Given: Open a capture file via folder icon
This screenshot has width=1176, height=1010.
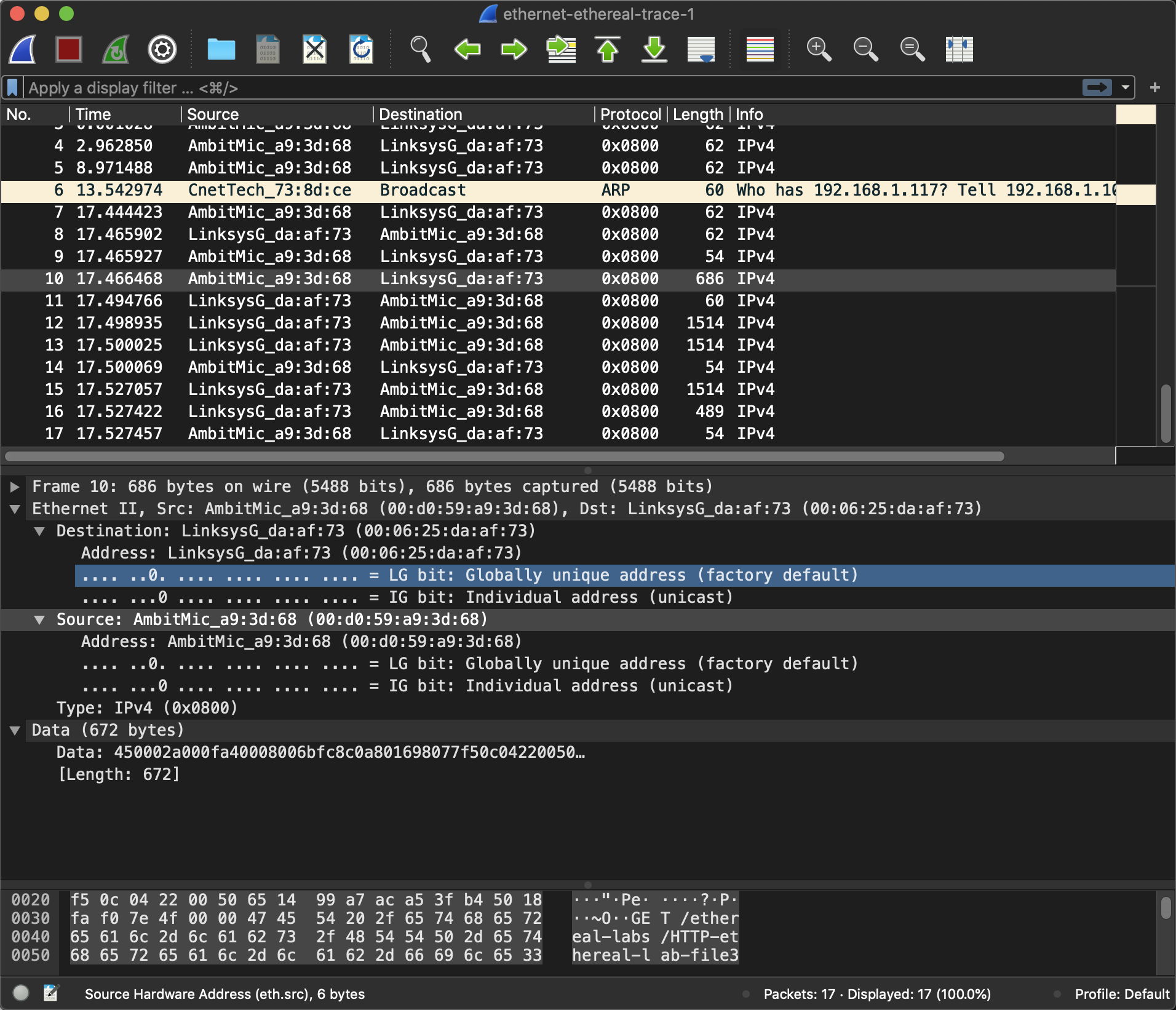Looking at the screenshot, I should coord(221,49).
